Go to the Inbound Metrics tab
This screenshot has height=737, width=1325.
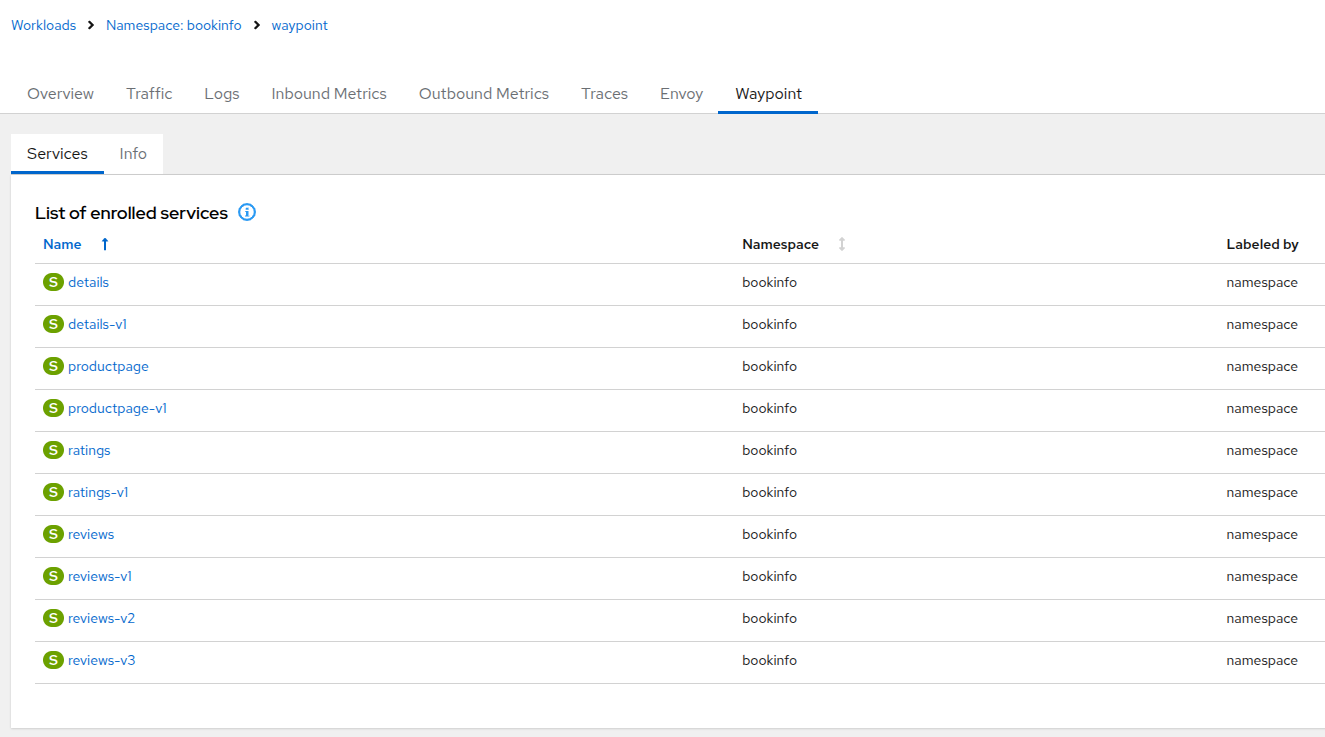(328, 94)
